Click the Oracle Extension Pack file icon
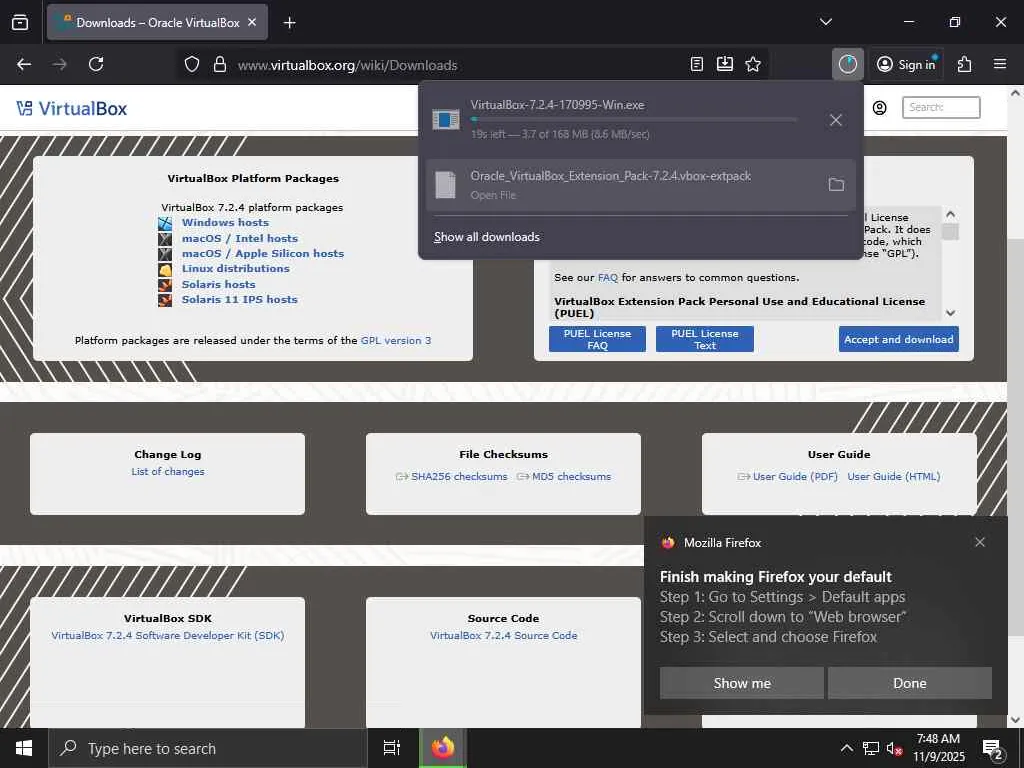 point(445,185)
